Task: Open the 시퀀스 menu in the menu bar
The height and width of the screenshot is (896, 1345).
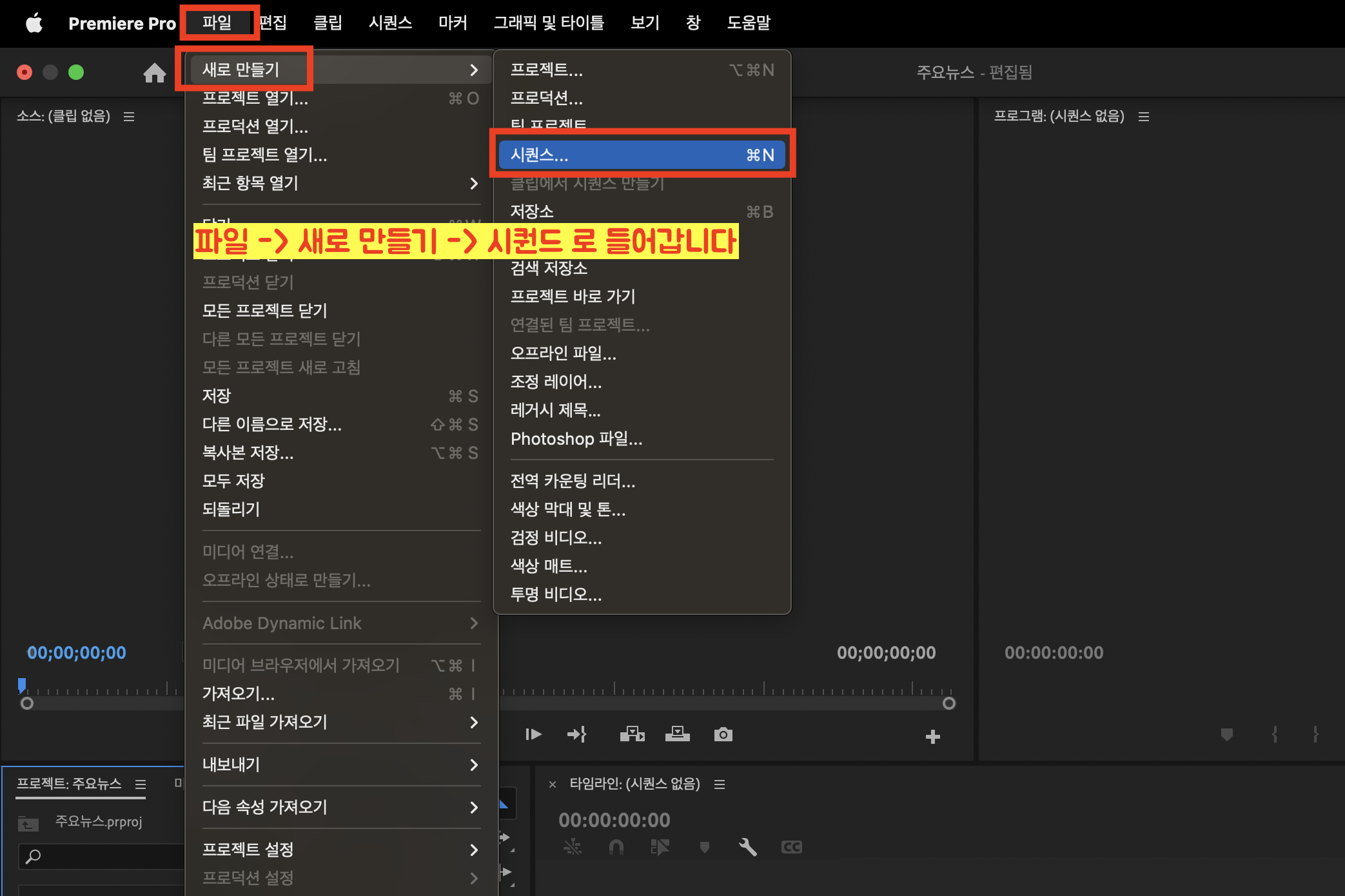Action: pos(390,23)
